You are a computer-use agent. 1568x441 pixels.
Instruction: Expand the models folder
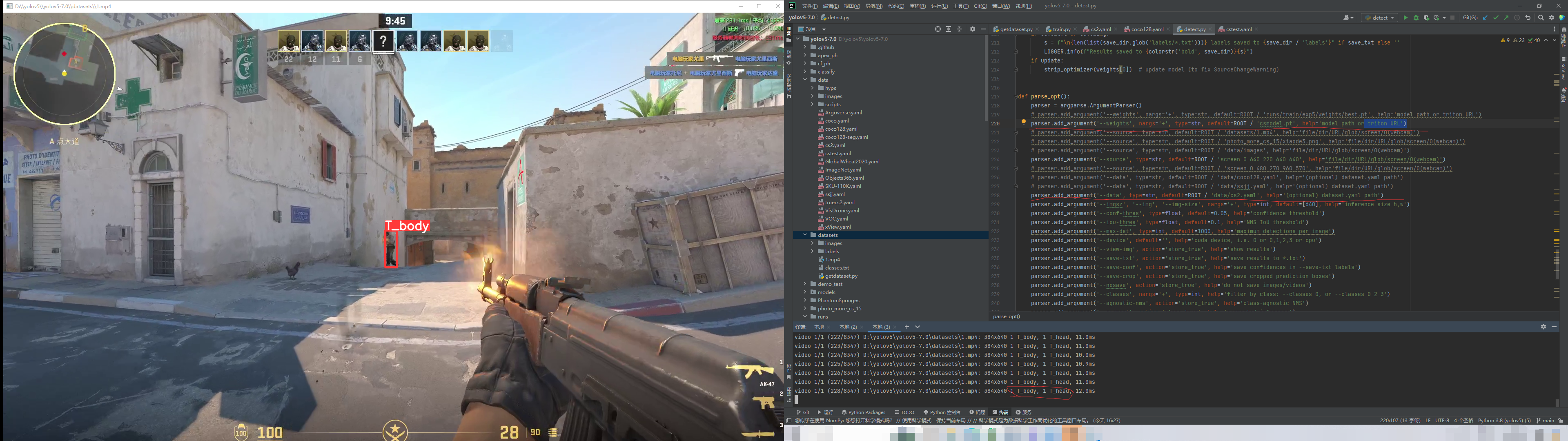click(x=805, y=292)
